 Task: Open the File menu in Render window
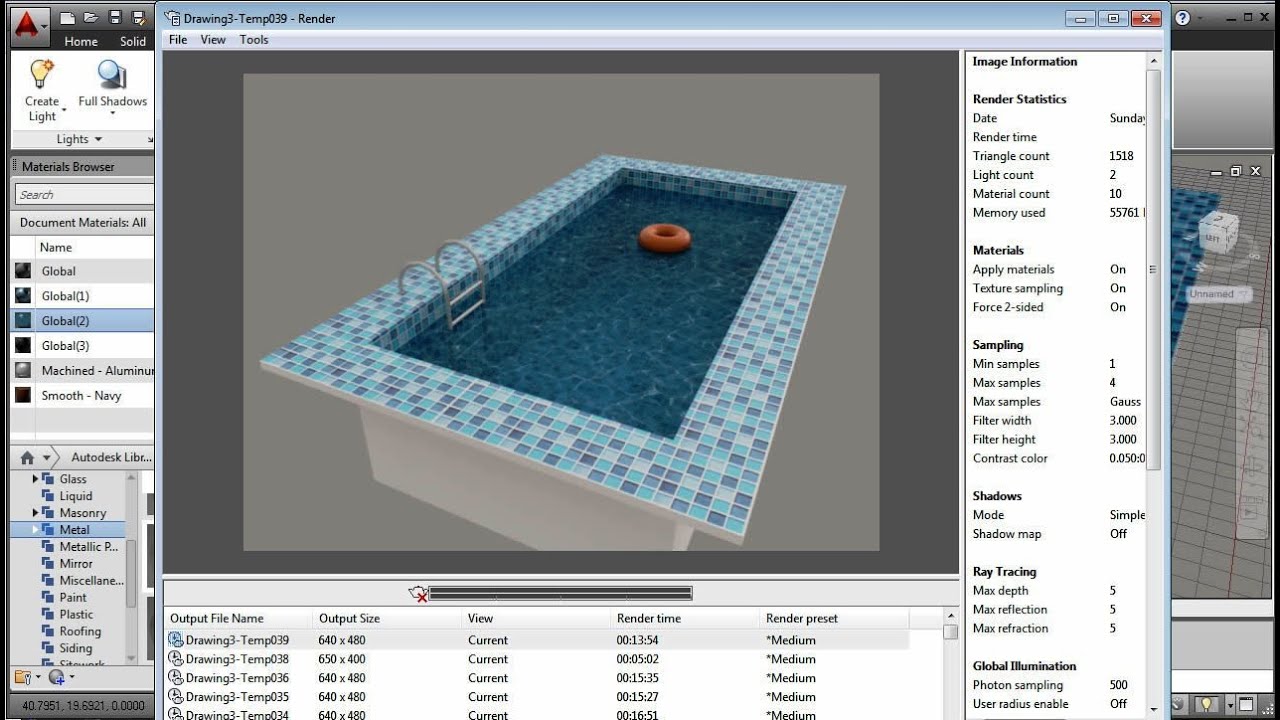178,40
